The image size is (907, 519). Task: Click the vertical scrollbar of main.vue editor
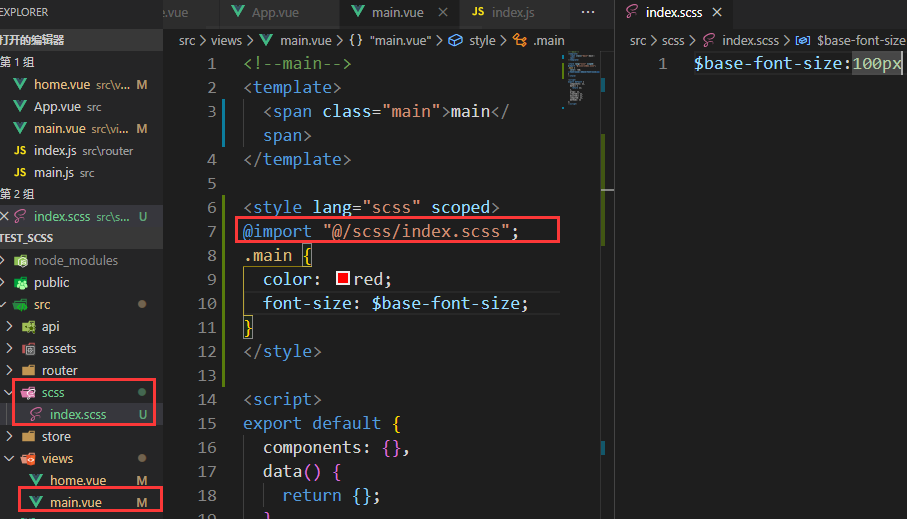pyautogui.click(x=607, y=284)
